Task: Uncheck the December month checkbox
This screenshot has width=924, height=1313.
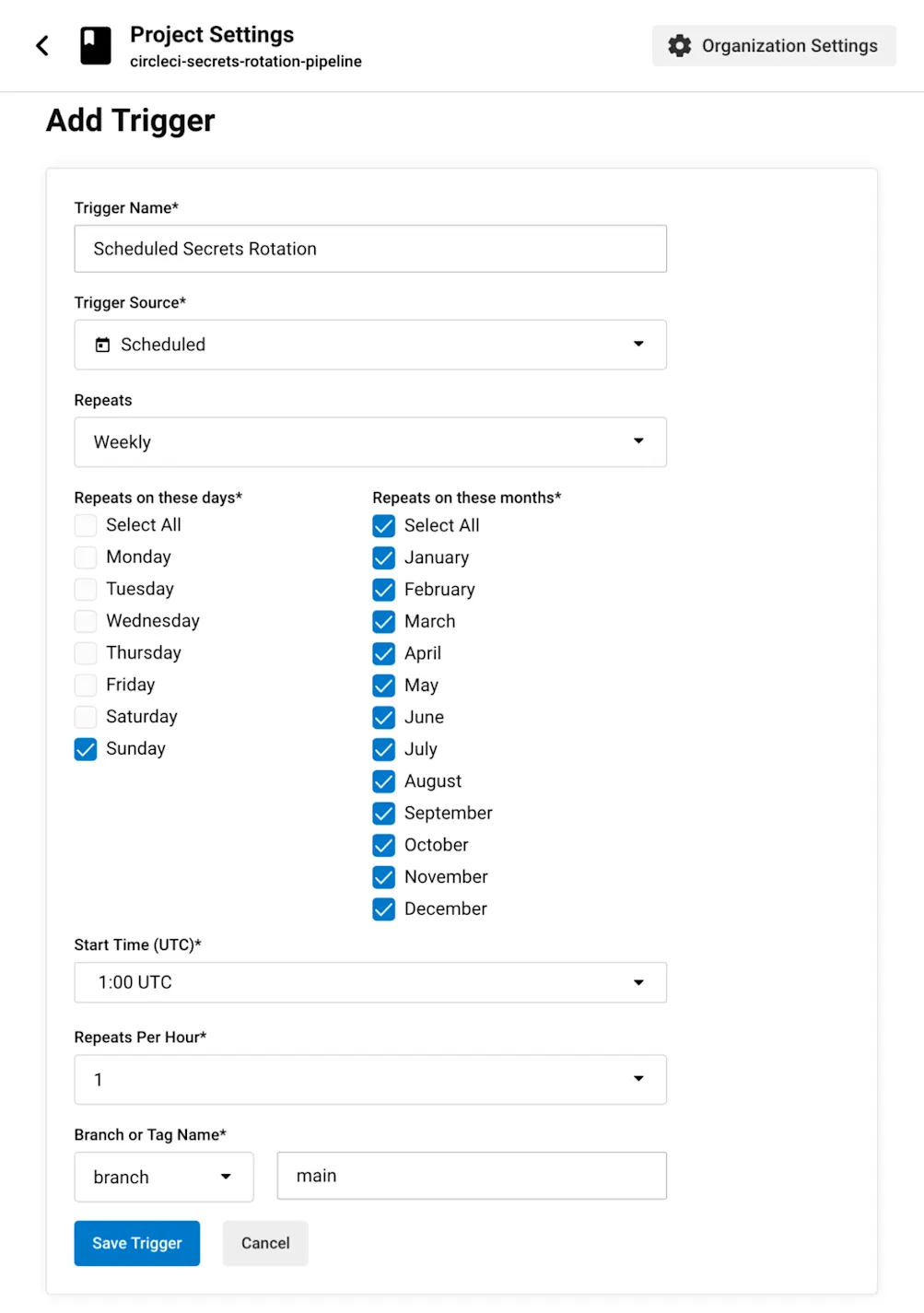Action: coord(383,909)
